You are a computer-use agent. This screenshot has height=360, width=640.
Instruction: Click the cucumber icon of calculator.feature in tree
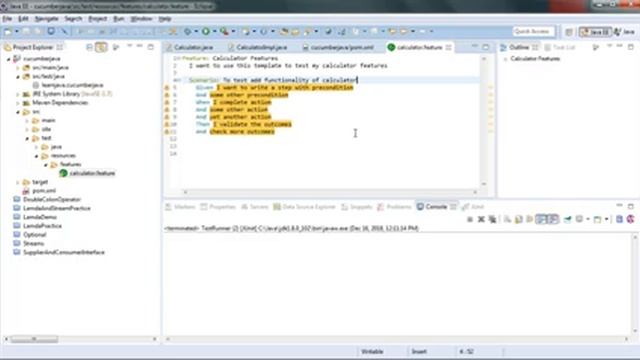[x=63, y=173]
